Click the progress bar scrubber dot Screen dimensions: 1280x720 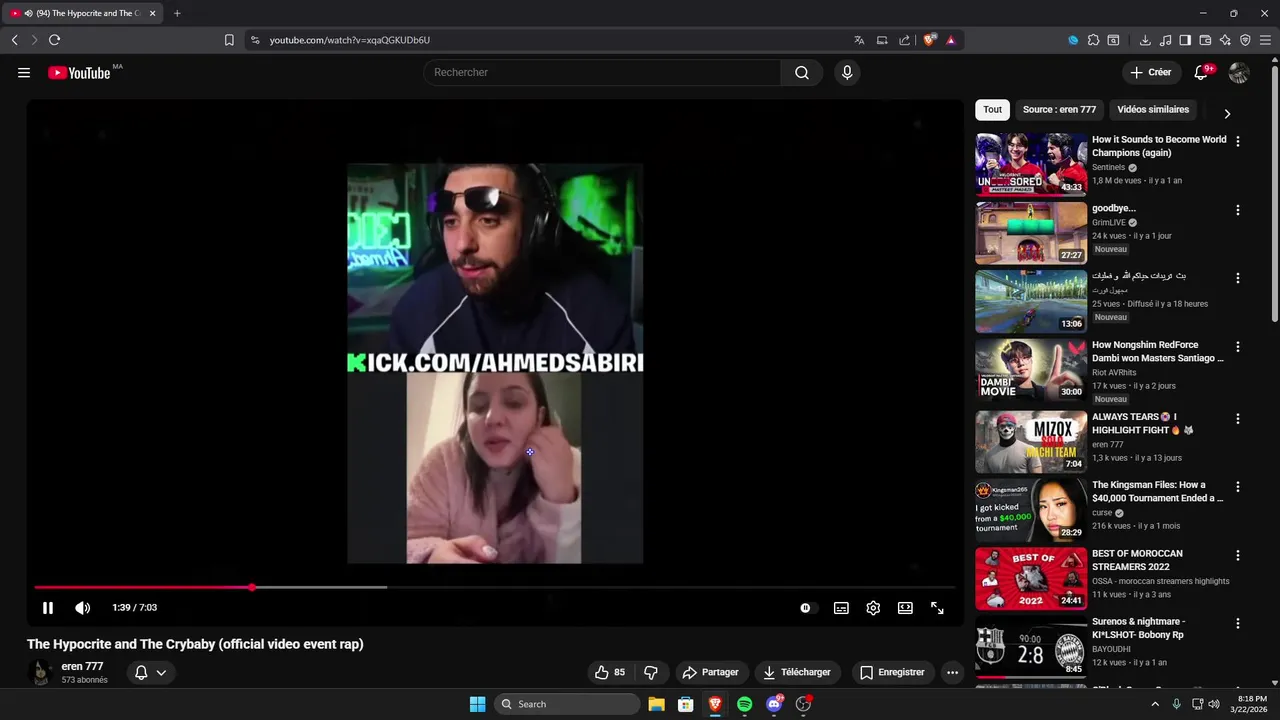click(x=252, y=587)
